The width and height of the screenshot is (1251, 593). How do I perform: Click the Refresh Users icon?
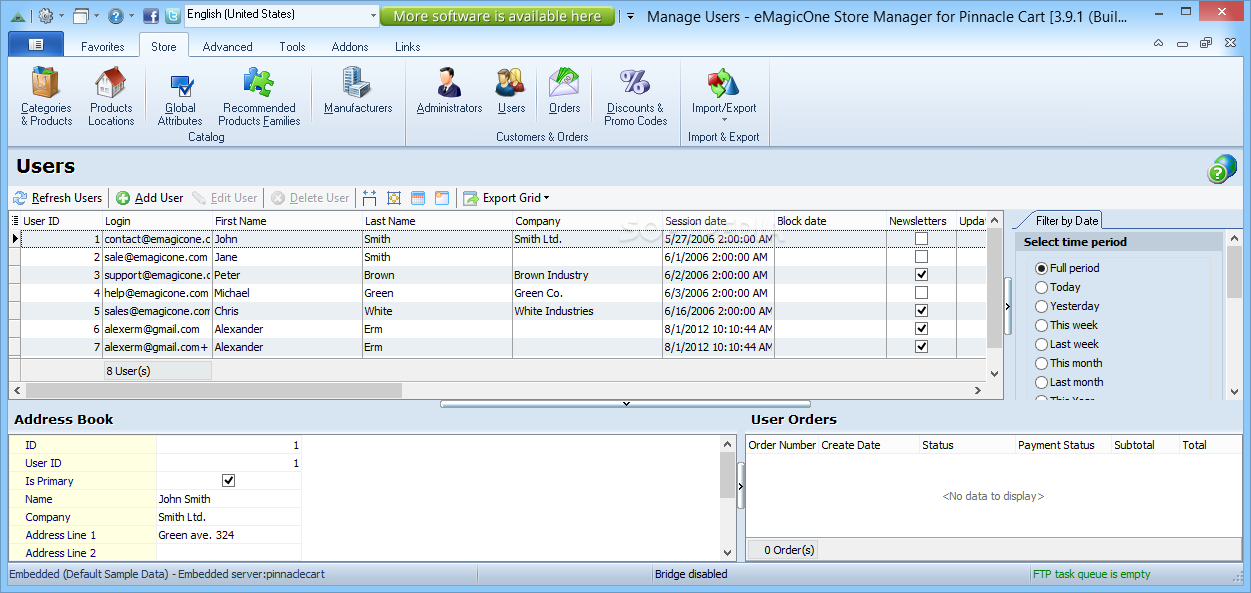click(20, 198)
